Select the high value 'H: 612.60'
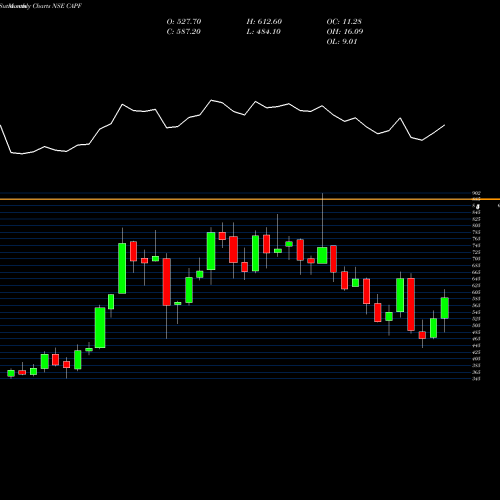This screenshot has height=500, width=500. (264, 22)
